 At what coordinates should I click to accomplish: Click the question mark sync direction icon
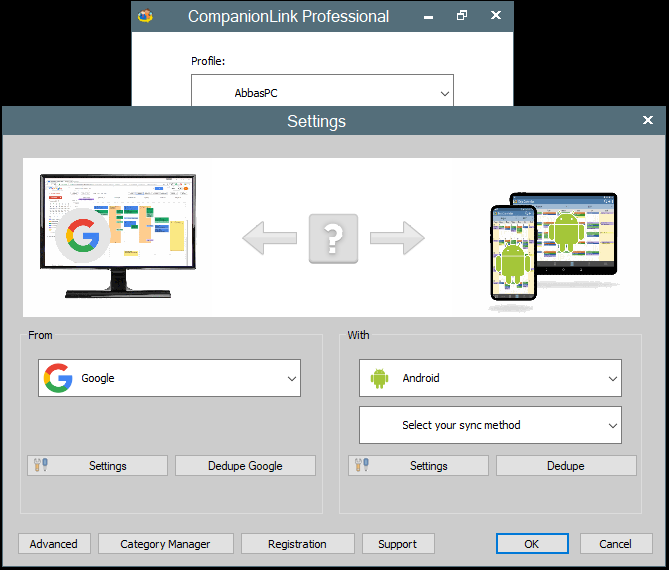click(333, 238)
